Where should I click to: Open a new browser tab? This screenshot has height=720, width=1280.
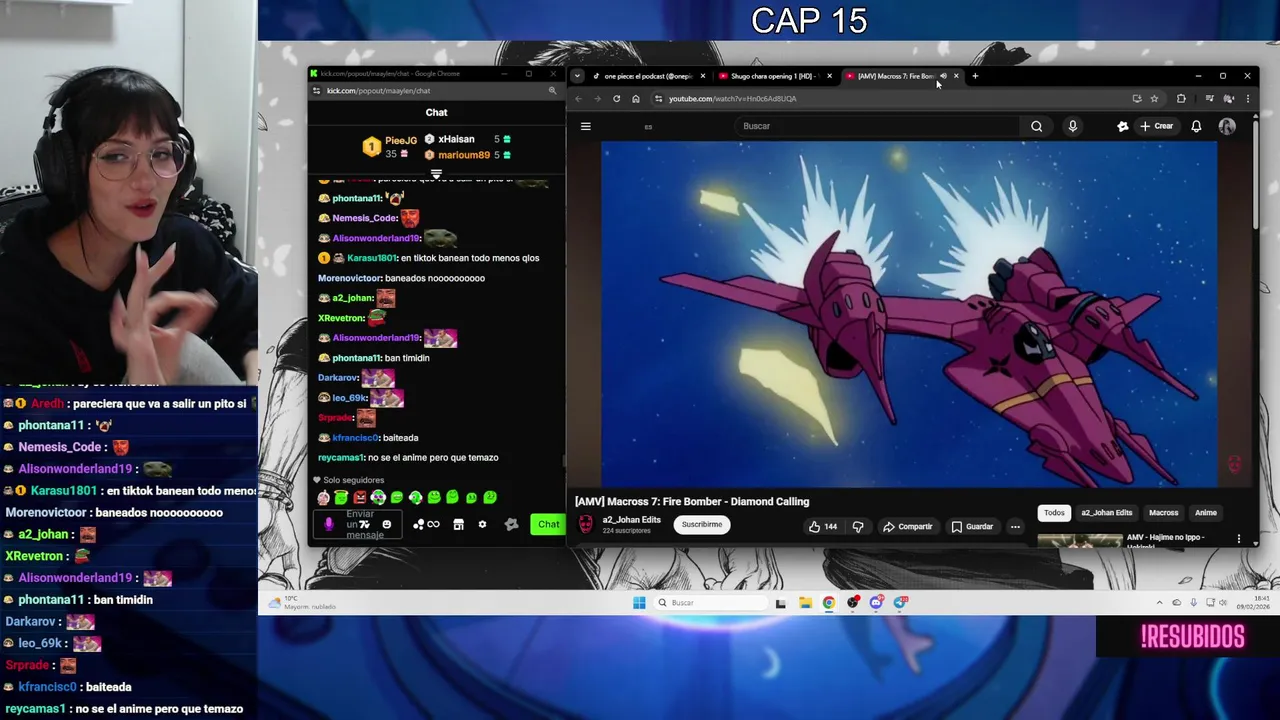(x=975, y=76)
